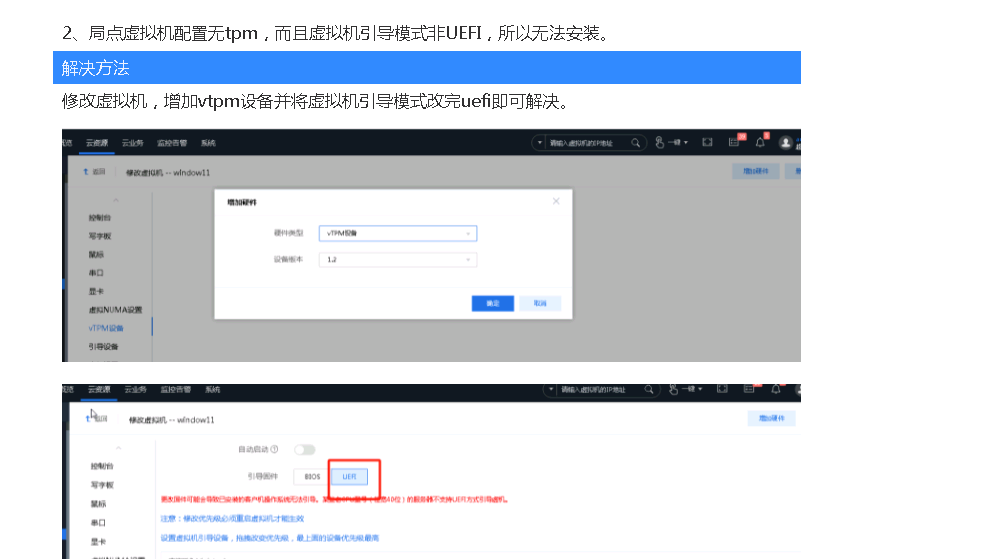Click the blue 确定 button in the dialog
Viewport: 986px width, 559px height.
(x=493, y=304)
